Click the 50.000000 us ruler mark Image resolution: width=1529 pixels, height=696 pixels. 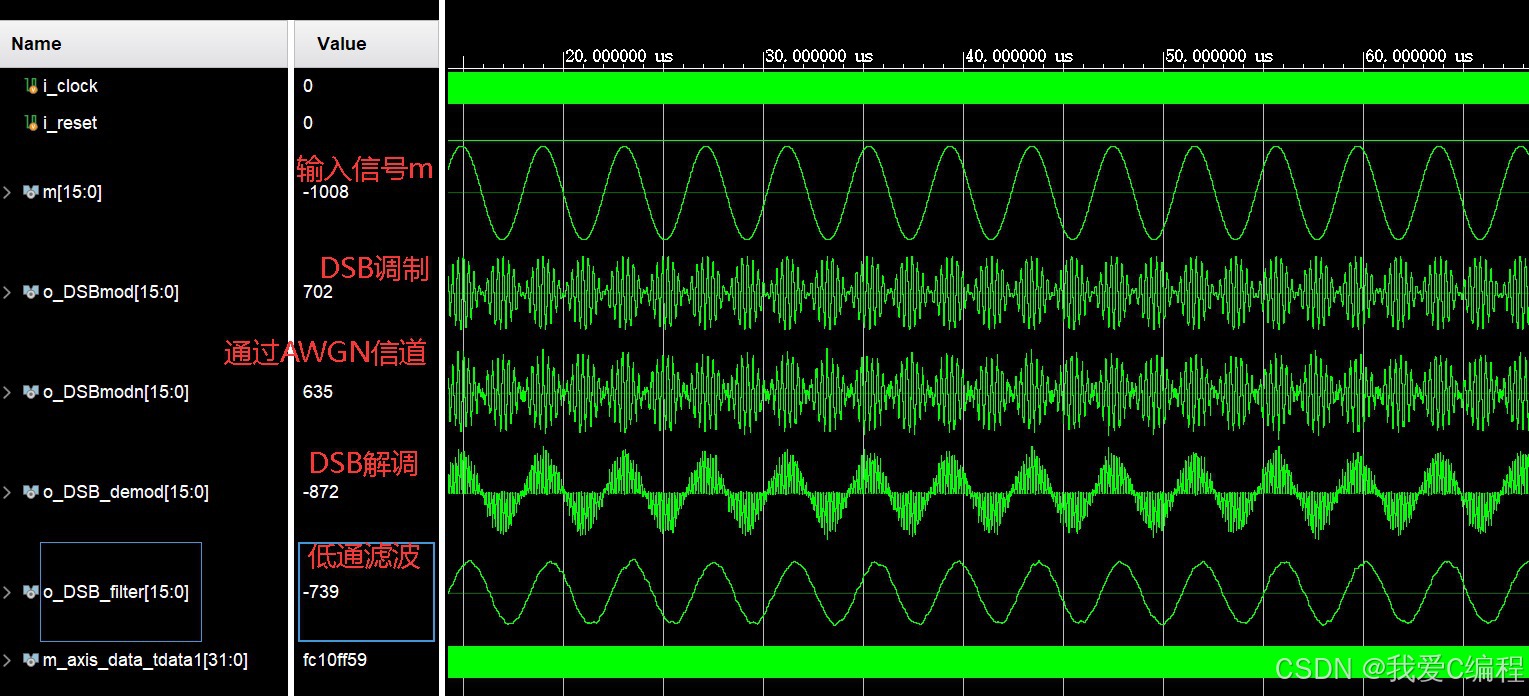pyautogui.click(x=1219, y=56)
